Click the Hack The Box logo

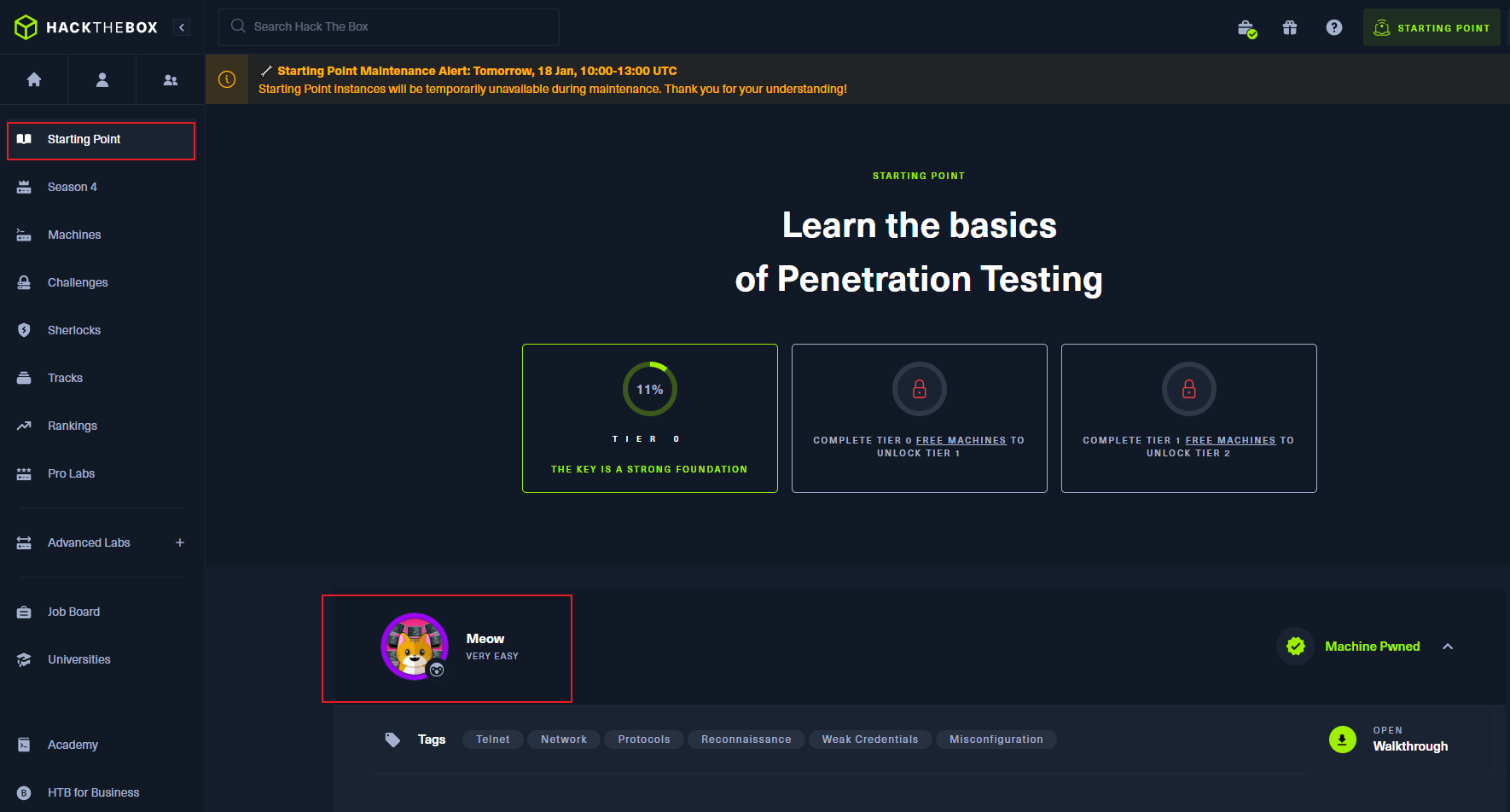click(x=86, y=27)
